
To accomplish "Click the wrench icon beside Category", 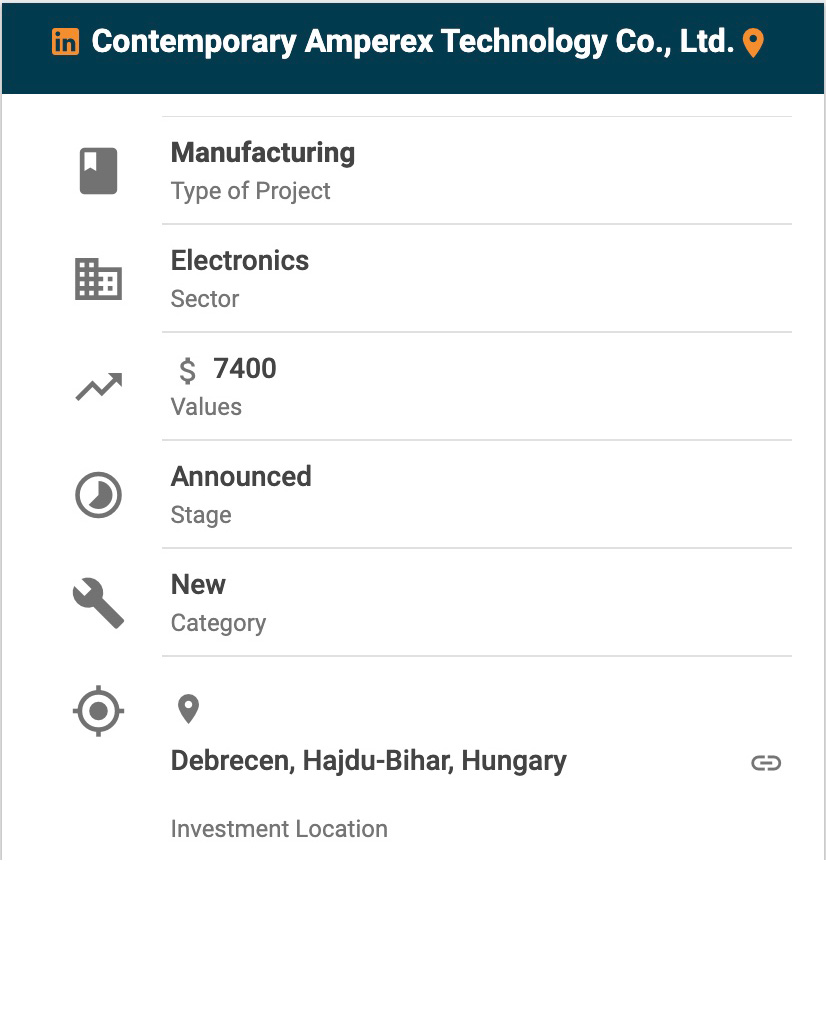I will 98,604.
